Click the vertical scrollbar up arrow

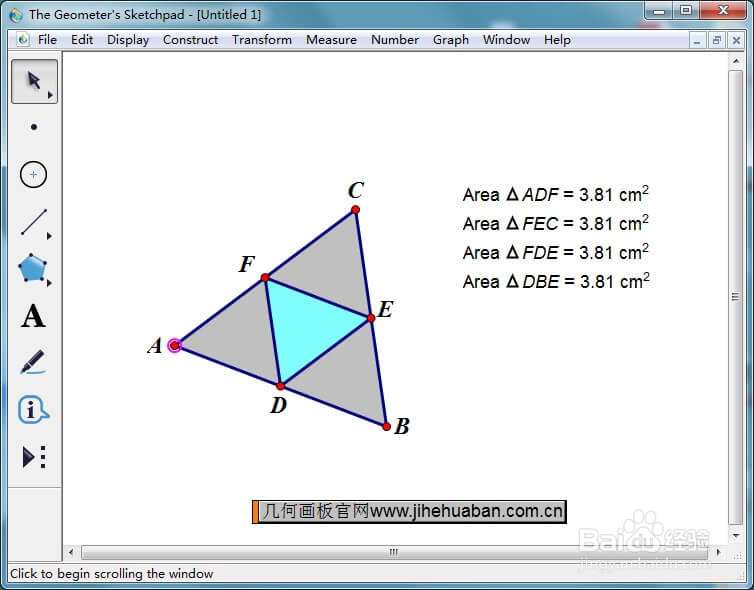tap(736, 61)
